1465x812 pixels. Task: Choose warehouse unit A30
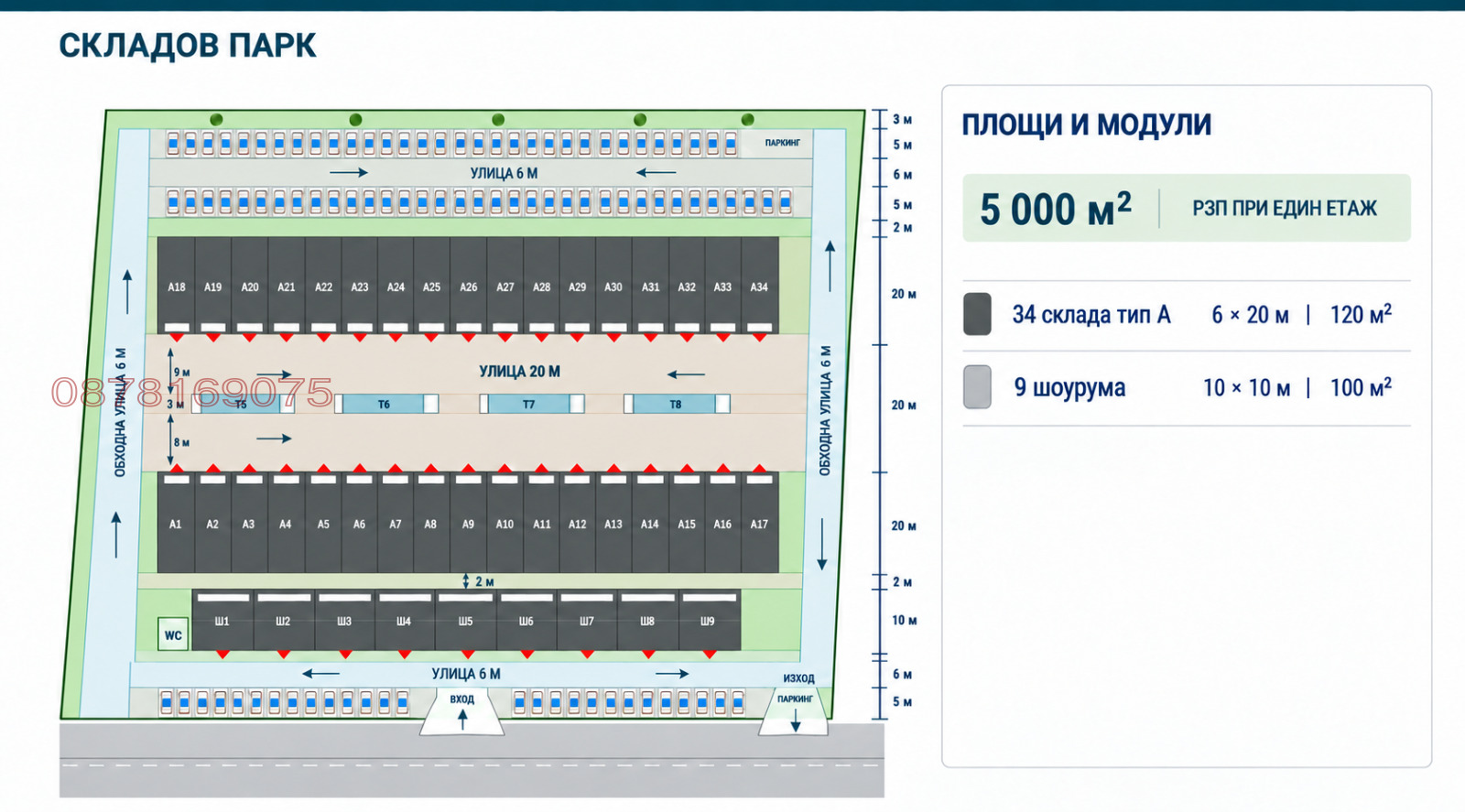click(x=613, y=286)
